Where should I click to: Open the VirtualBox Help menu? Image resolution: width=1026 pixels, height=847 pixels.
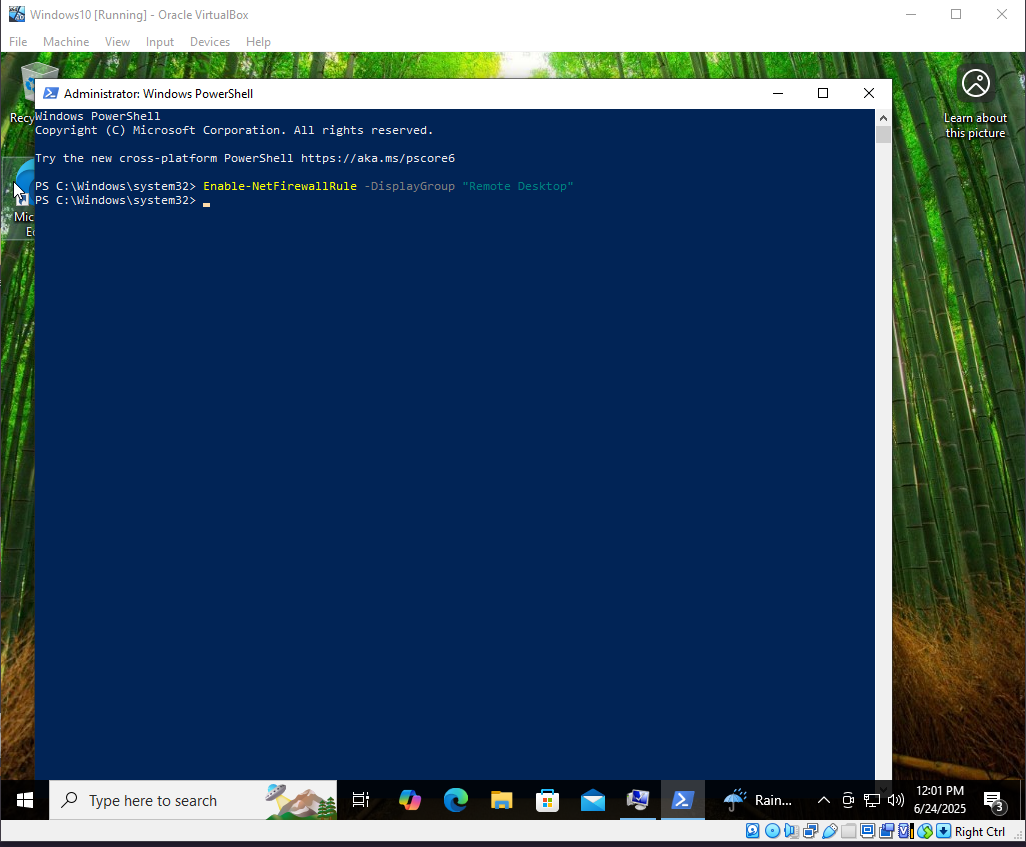pyautogui.click(x=258, y=42)
